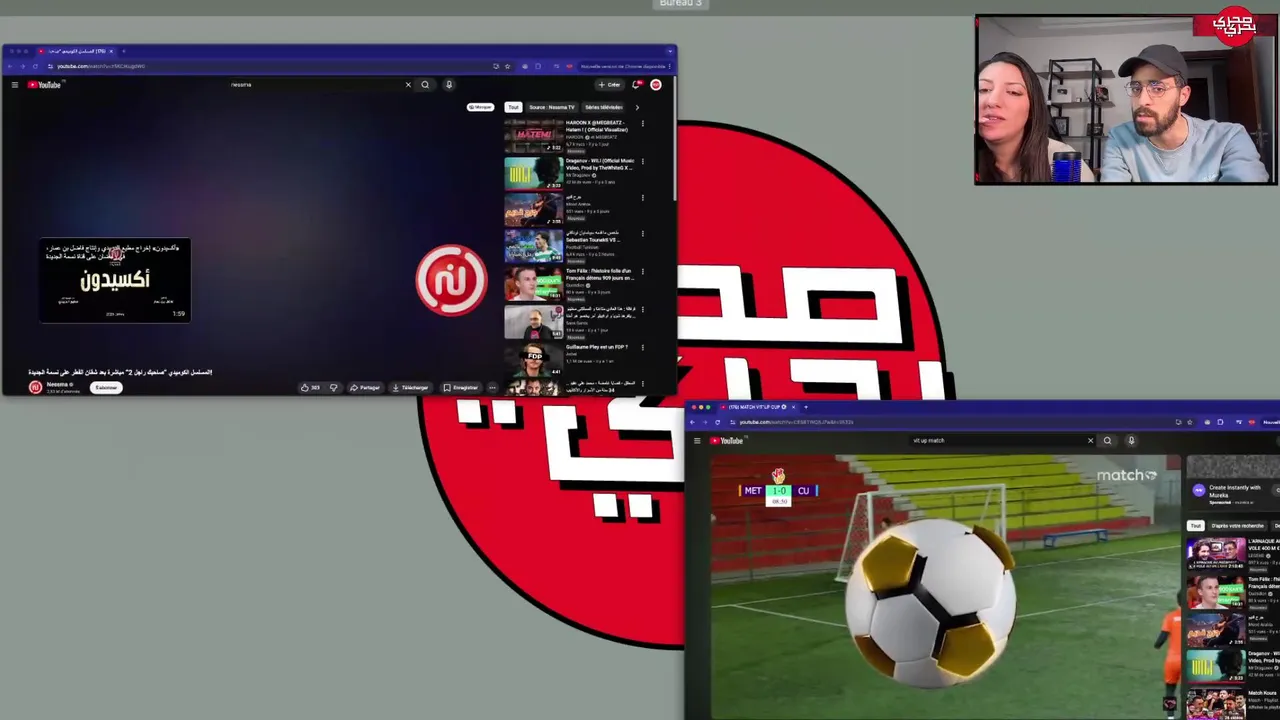The width and height of the screenshot is (1280, 720).
Task: Start voice search in the match window
Action: (1131, 440)
